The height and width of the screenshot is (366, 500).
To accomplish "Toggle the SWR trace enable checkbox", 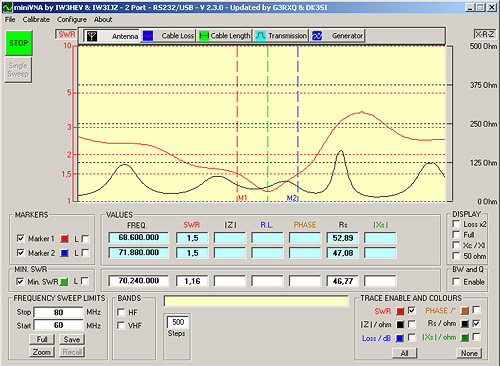I will pyautogui.click(x=412, y=310).
